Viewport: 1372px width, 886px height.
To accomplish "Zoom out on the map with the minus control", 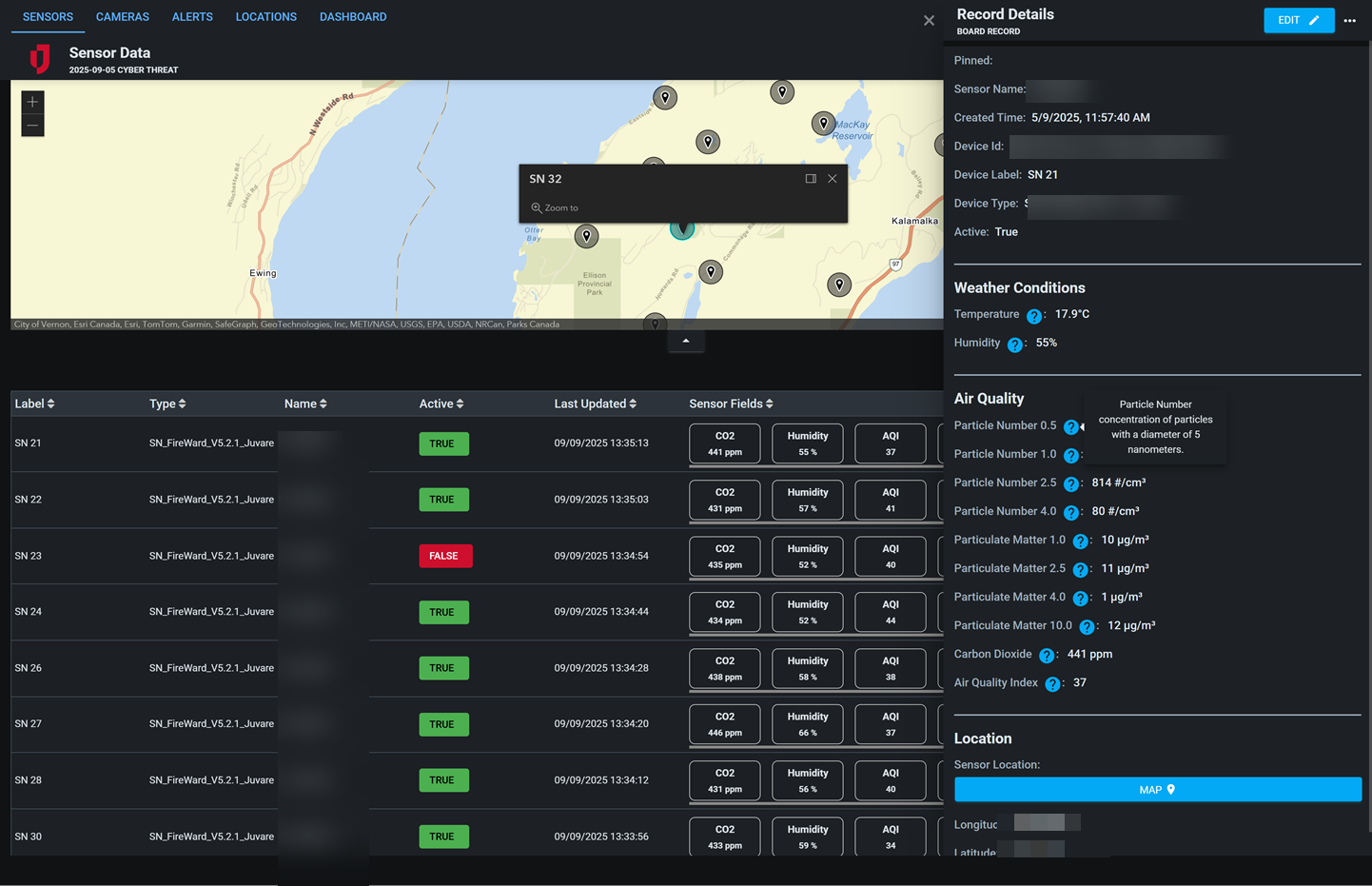I will click(x=31, y=125).
